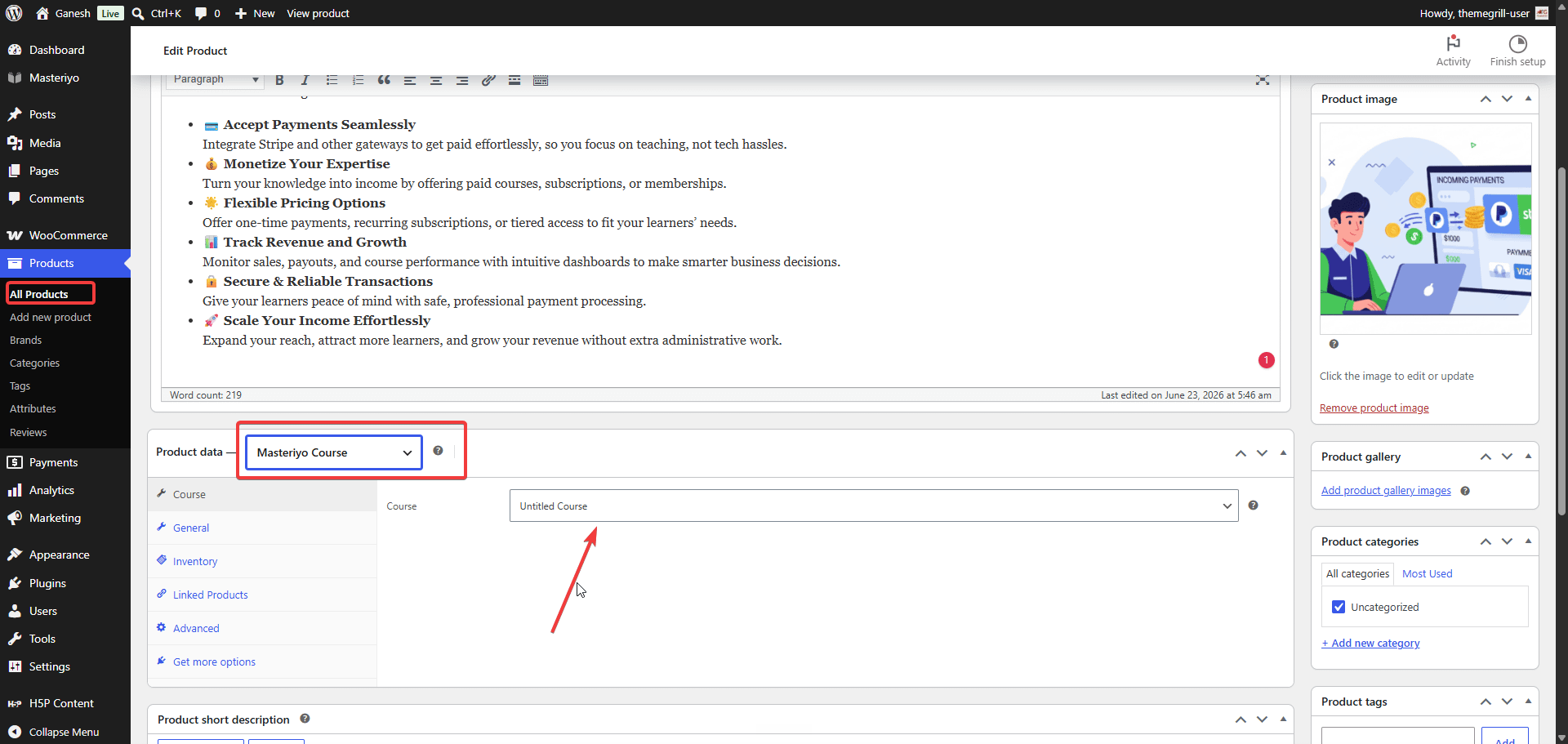Open the Untitled Course selection dropdown
Image resolution: width=1568 pixels, height=744 pixels.
[874, 506]
